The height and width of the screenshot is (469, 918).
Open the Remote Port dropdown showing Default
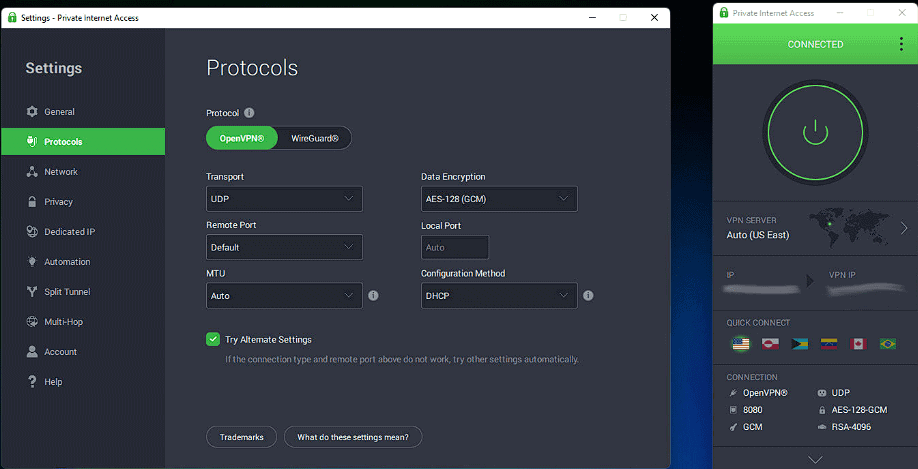[285, 247]
